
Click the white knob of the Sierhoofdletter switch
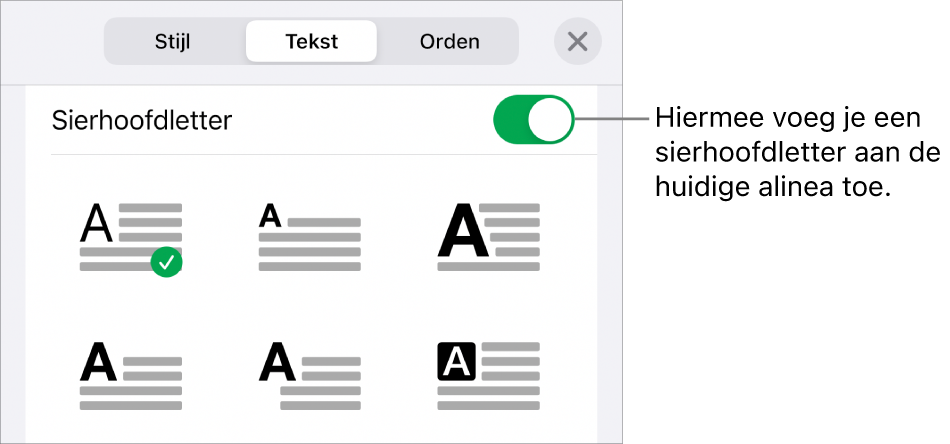click(551, 122)
